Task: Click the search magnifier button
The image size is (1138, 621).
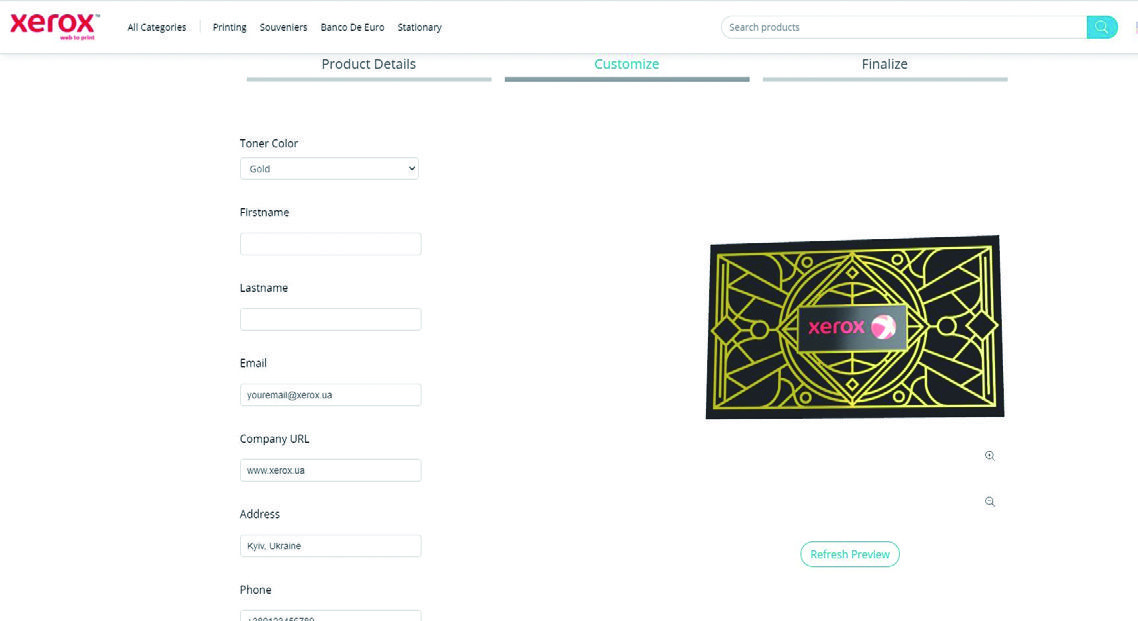Action: click(x=1102, y=27)
